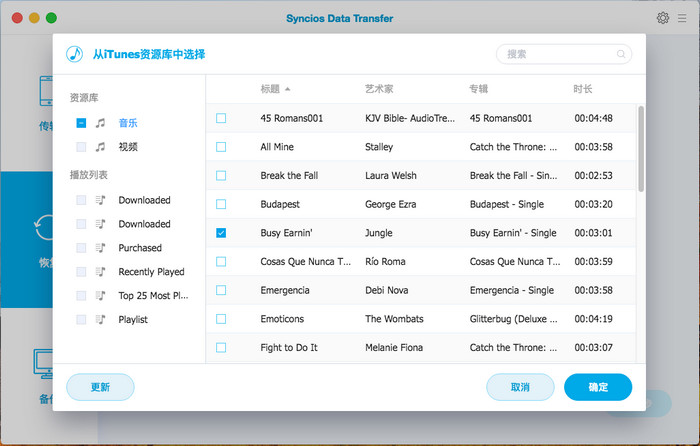Select checkbox for Budapest track
This screenshot has width=700, height=446.
(221, 204)
